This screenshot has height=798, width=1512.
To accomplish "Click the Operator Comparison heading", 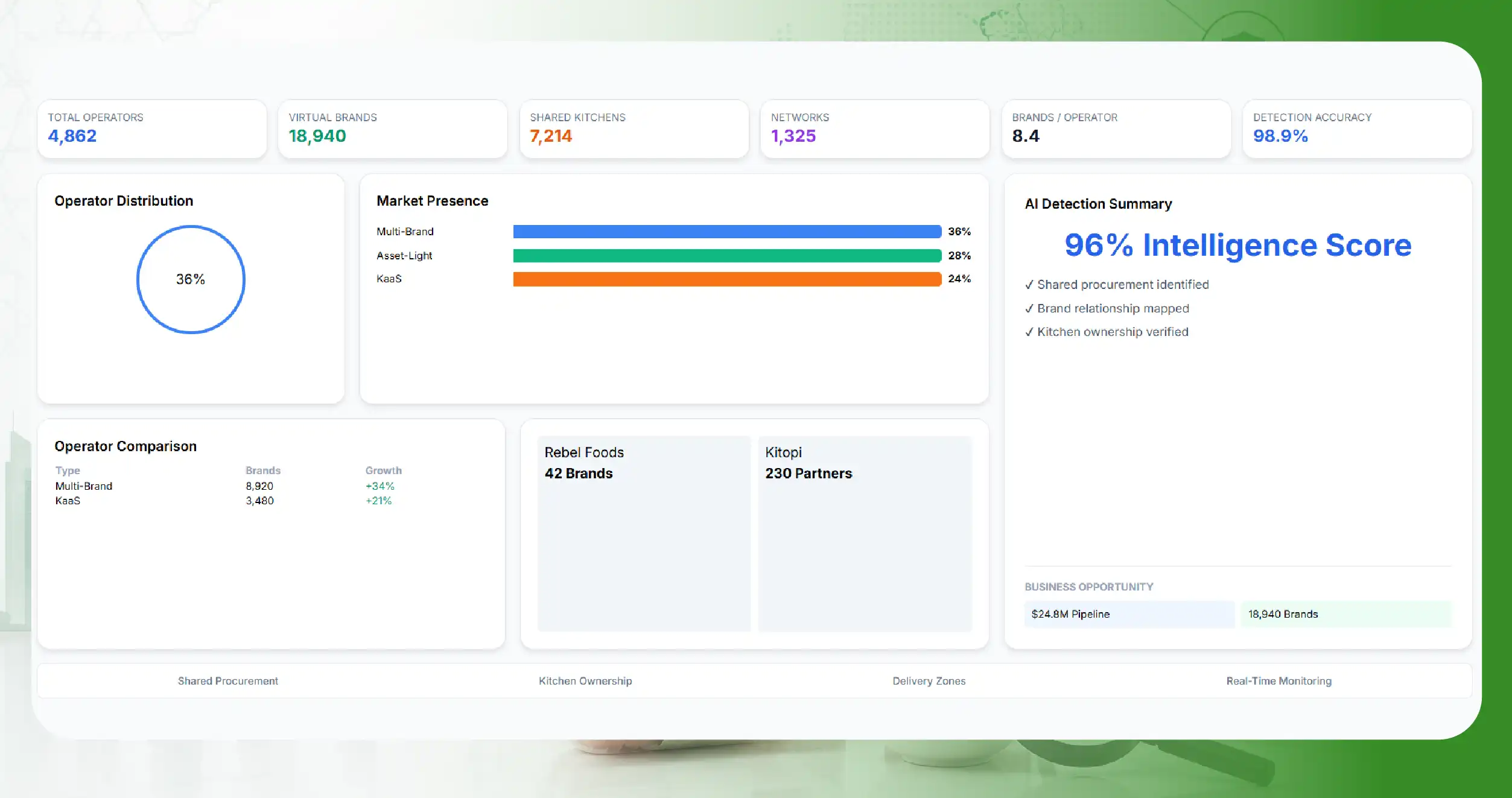I will tap(125, 446).
